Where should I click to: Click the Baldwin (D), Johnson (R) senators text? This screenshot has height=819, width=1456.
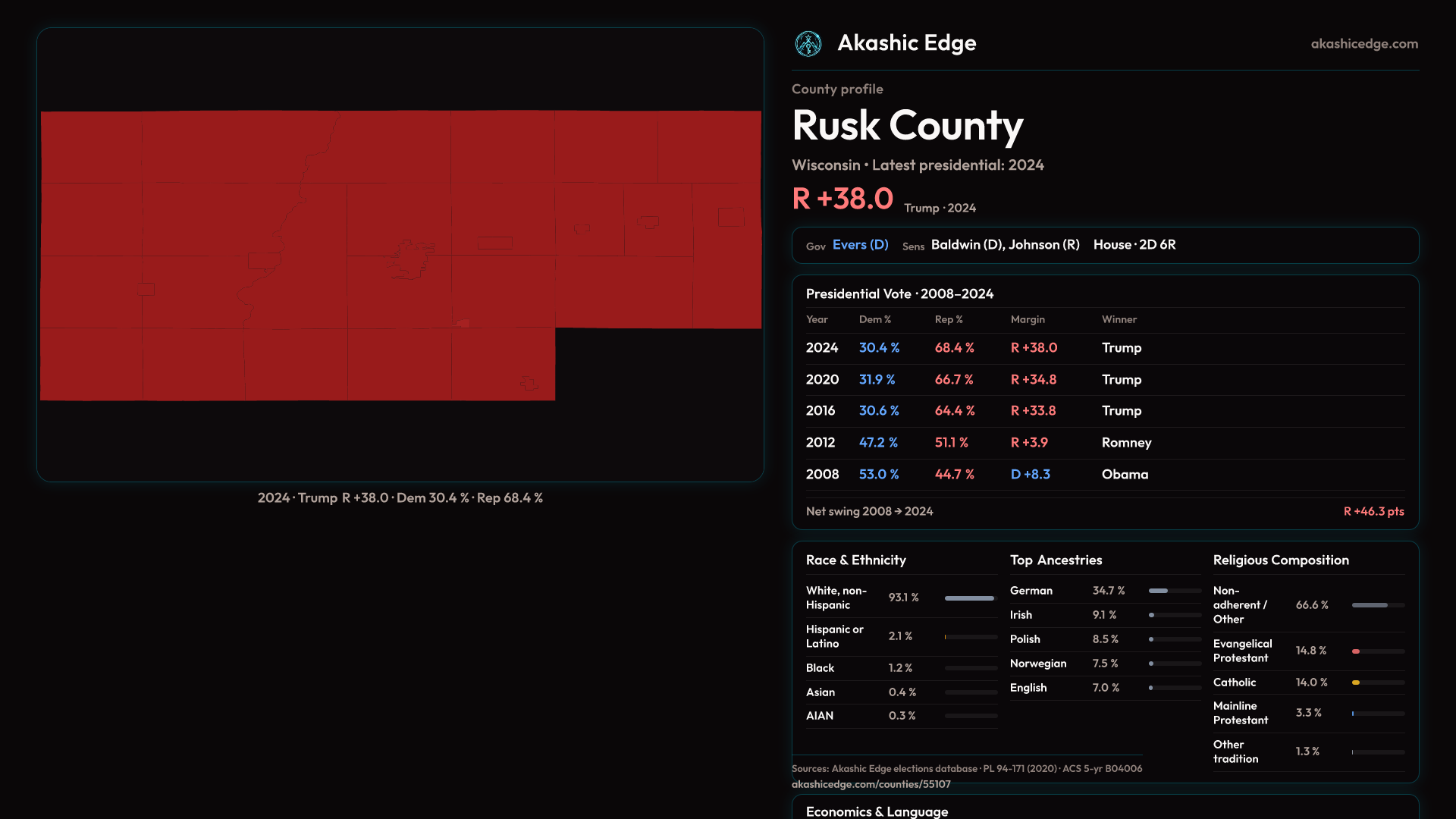click(x=1005, y=245)
